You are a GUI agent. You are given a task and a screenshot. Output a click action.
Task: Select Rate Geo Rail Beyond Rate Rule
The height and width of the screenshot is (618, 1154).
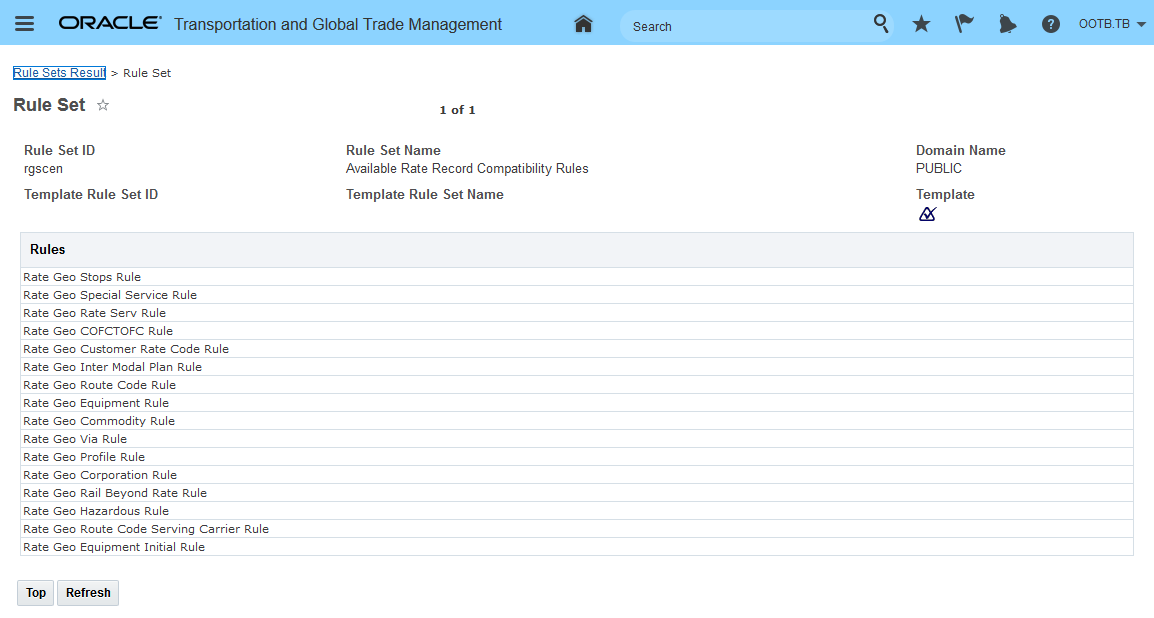click(x=577, y=493)
